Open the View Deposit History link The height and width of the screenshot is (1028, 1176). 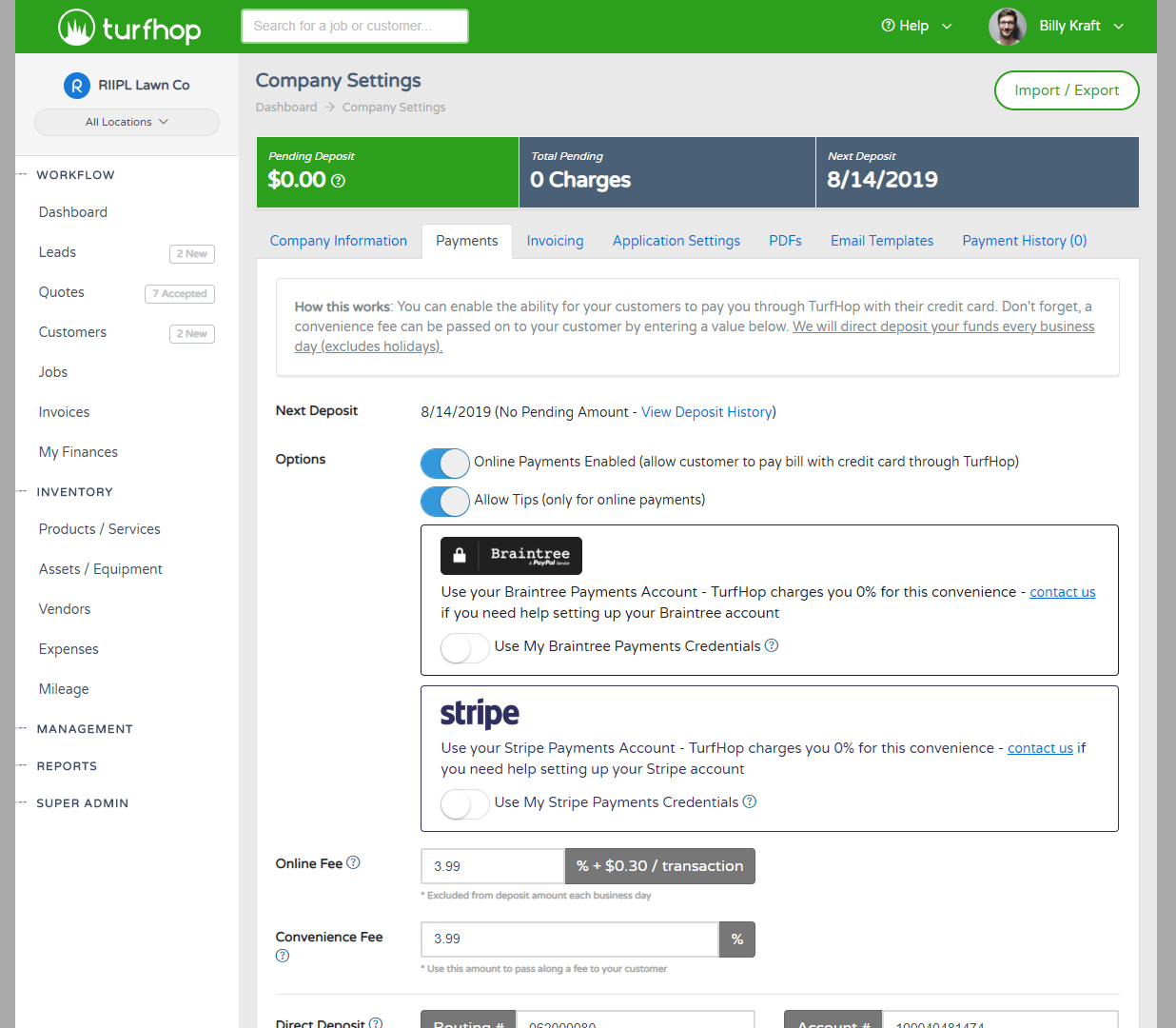[707, 411]
